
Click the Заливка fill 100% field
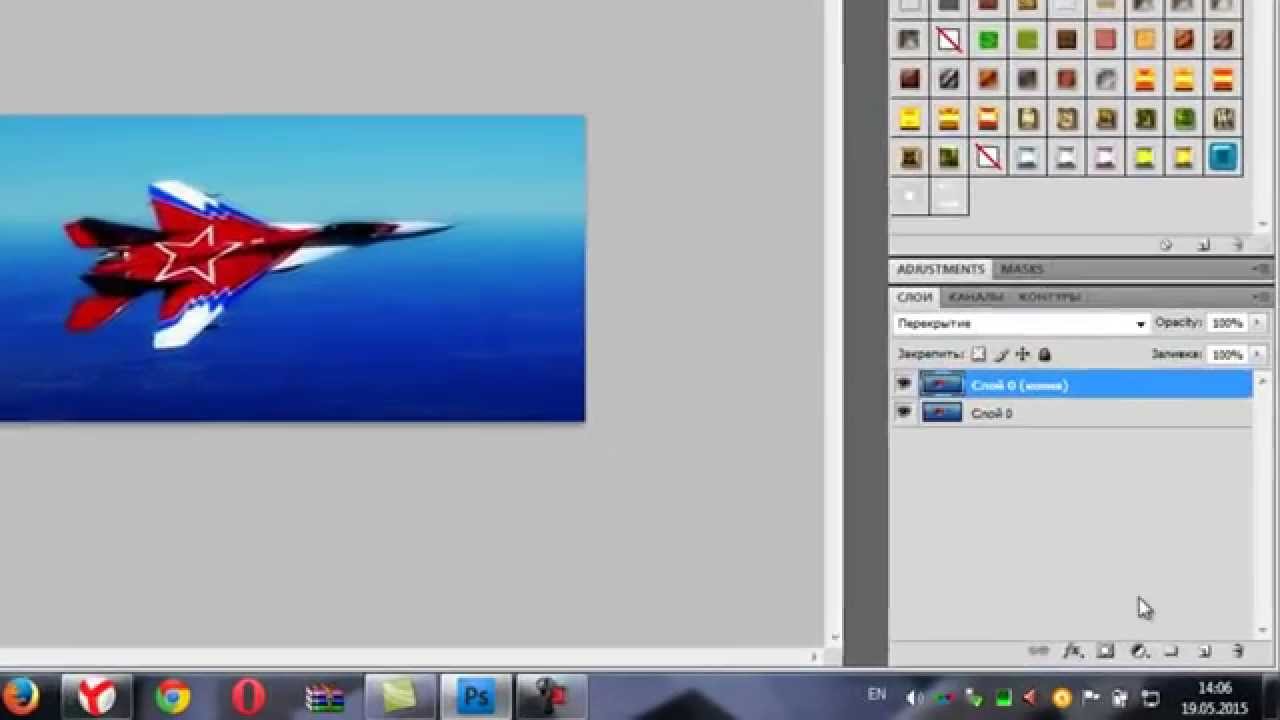click(1227, 354)
